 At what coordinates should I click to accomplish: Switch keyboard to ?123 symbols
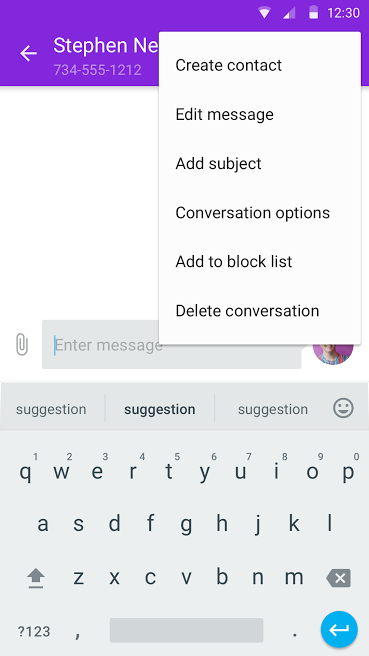click(34, 631)
